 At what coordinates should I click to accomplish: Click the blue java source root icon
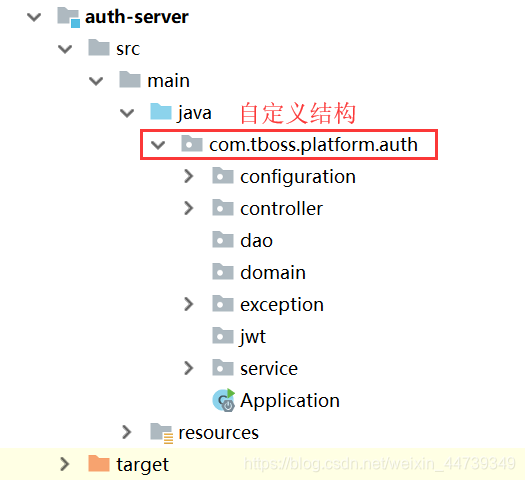tap(161, 111)
